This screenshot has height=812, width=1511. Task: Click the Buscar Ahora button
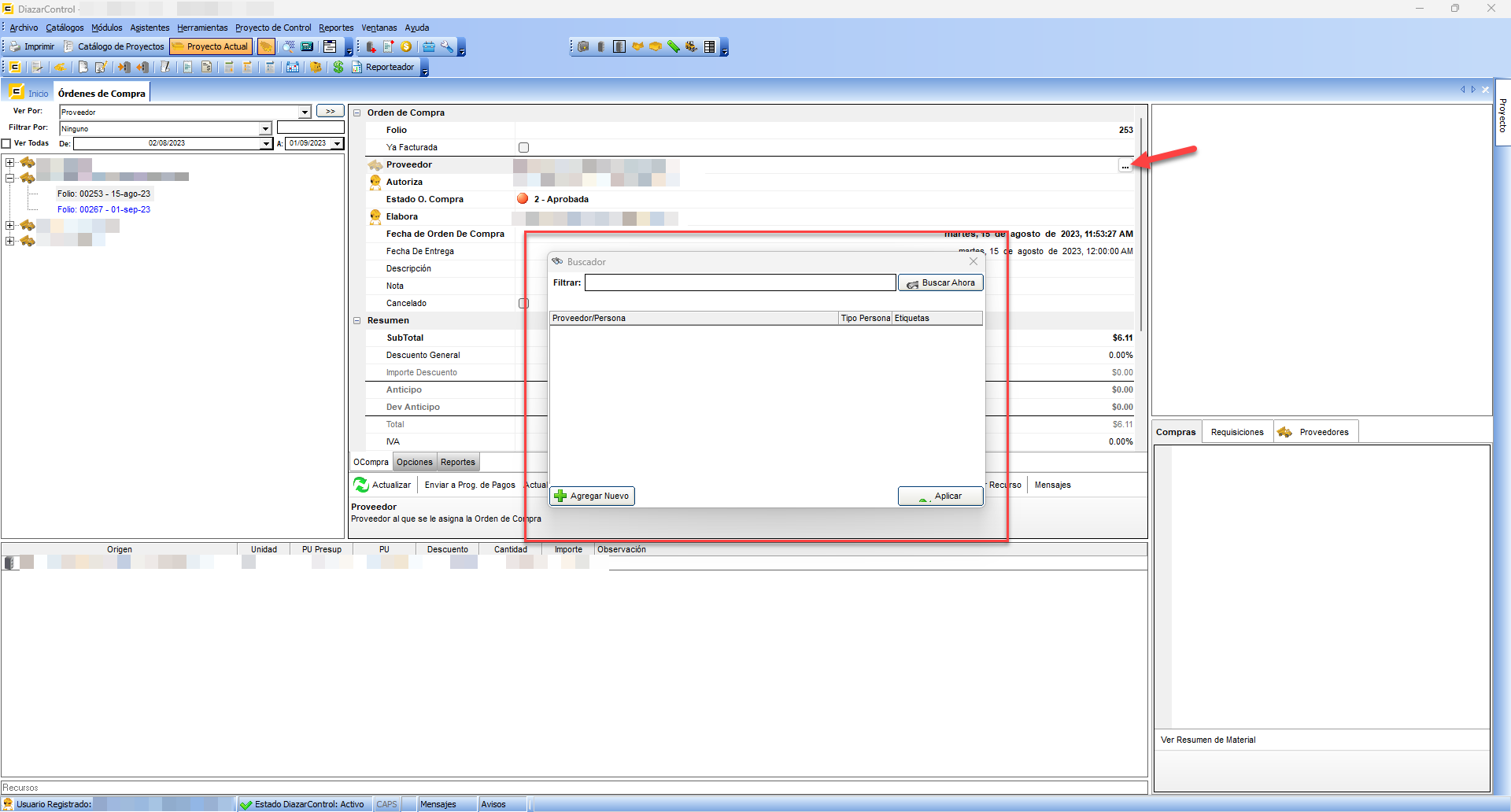click(x=940, y=283)
